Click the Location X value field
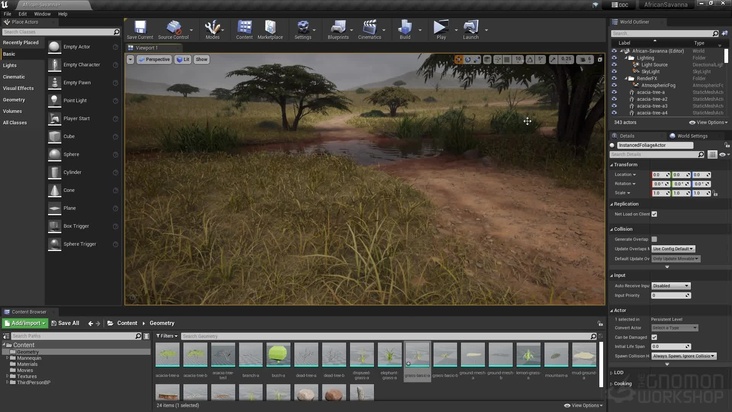Screen dimensions: 732x412 coord(661,175)
